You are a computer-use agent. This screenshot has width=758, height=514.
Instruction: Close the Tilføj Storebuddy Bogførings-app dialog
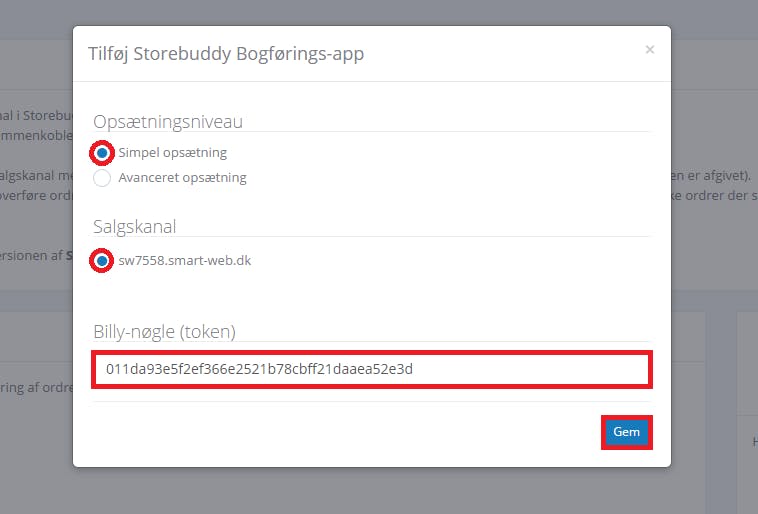[x=650, y=49]
